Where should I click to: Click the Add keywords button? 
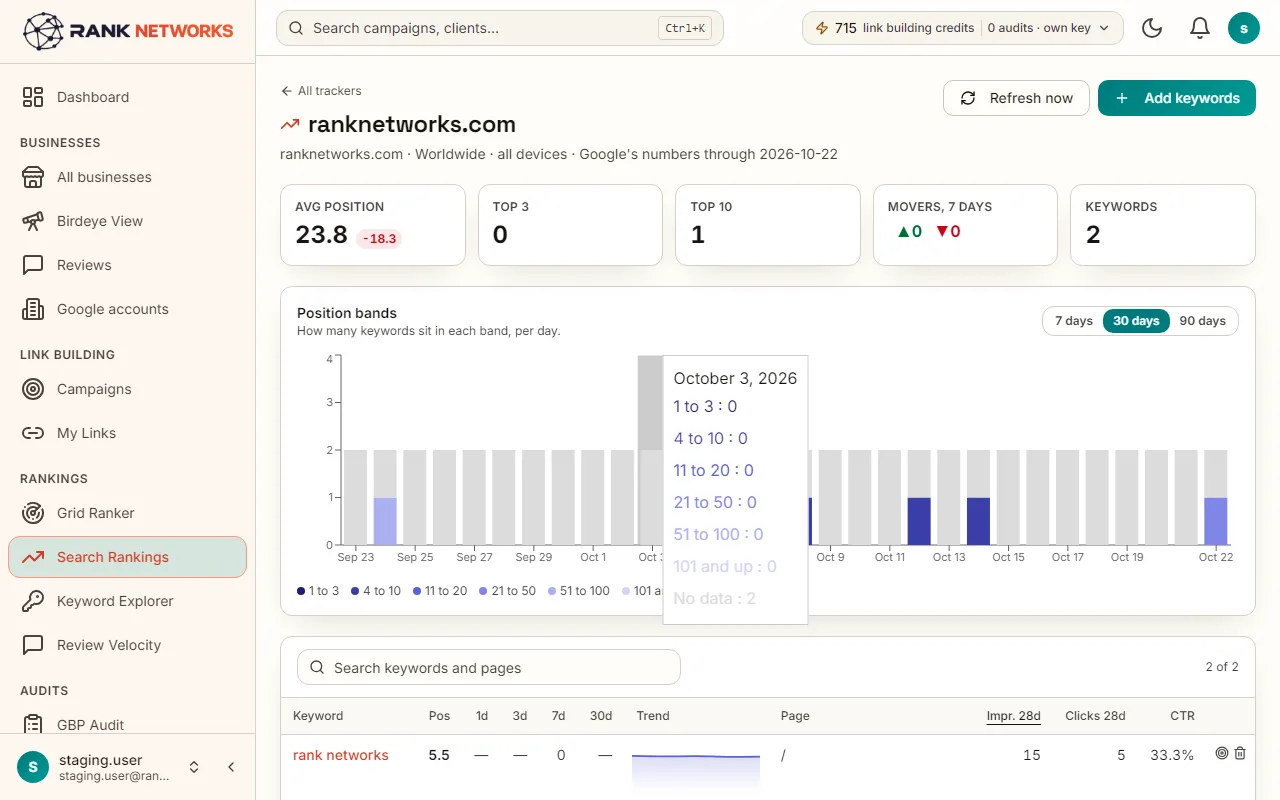pyautogui.click(x=1177, y=98)
